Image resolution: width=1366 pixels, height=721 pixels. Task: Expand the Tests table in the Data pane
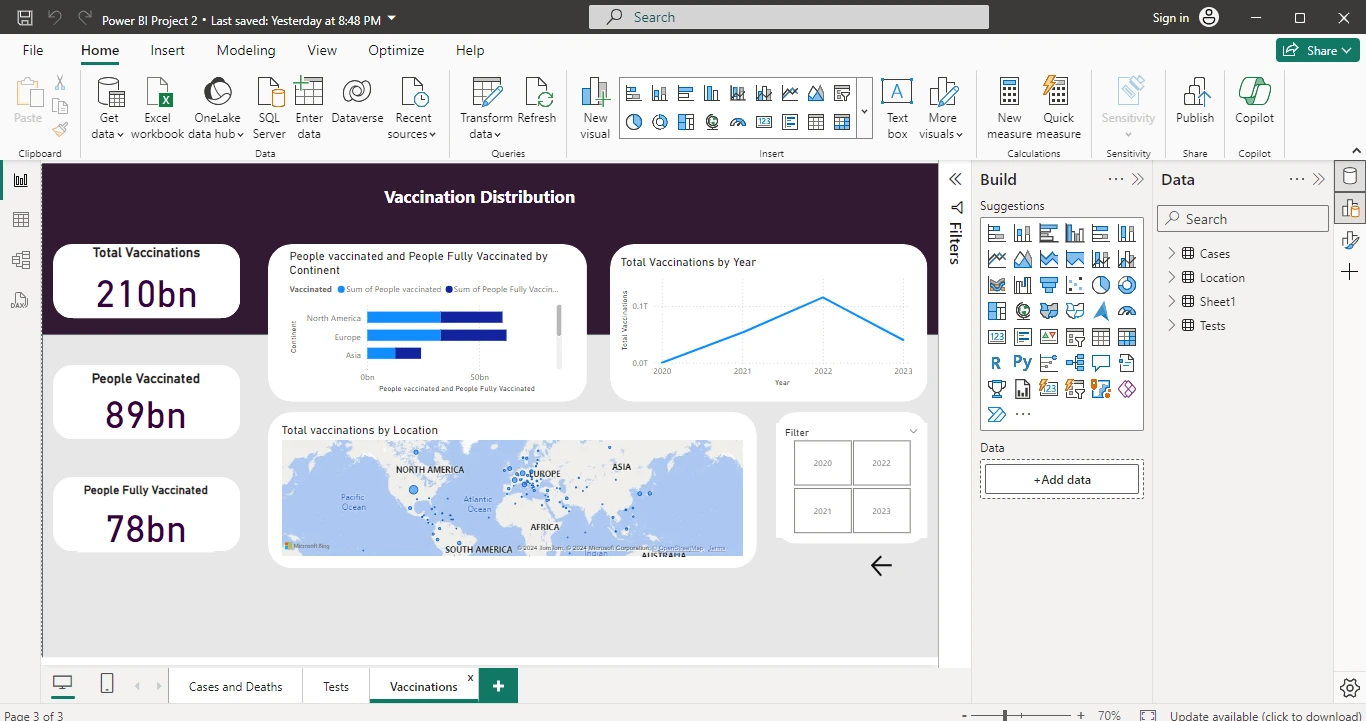pos(1172,326)
